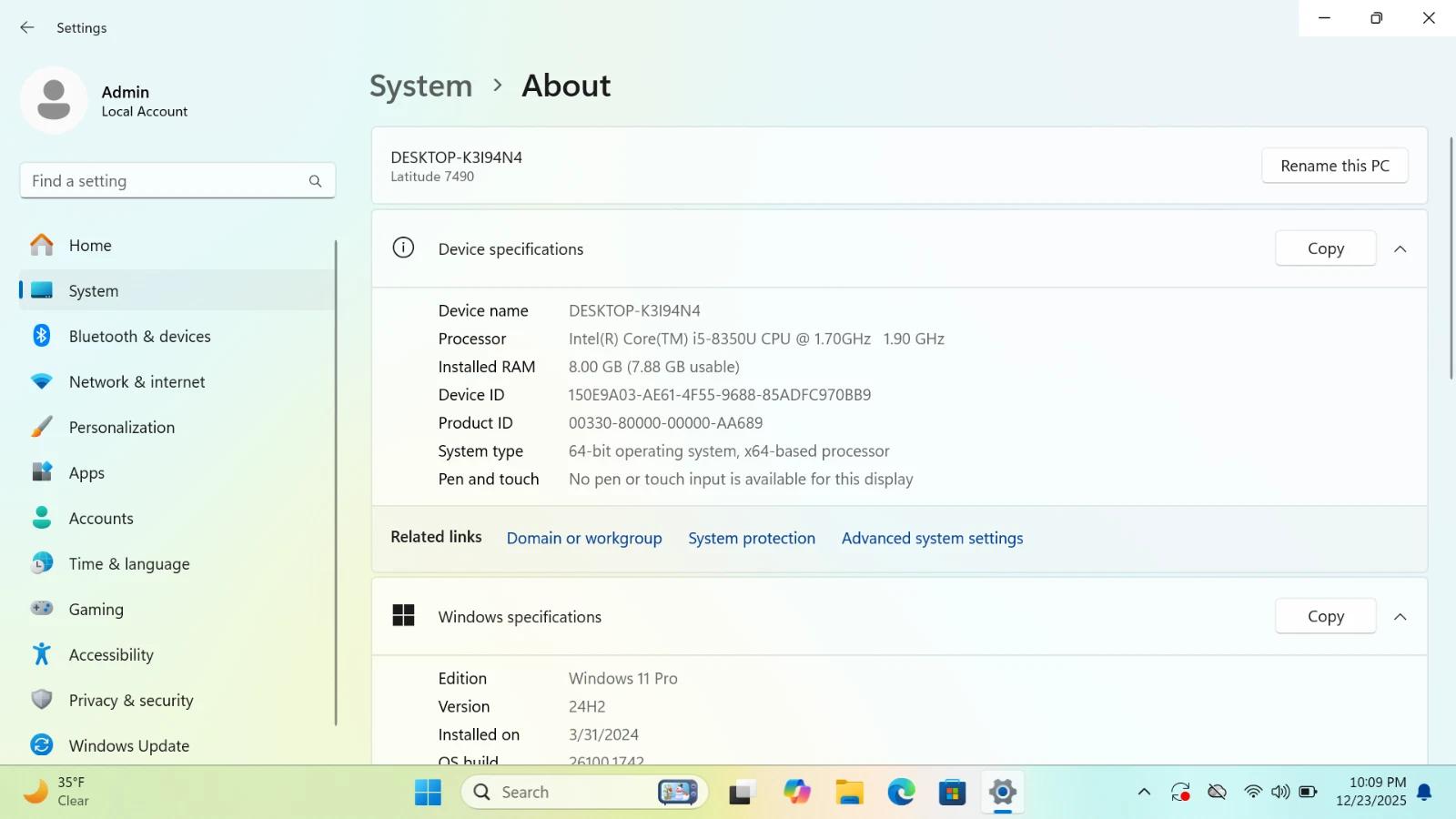
Task: Select the Network & internet wifi icon
Action: (42, 381)
